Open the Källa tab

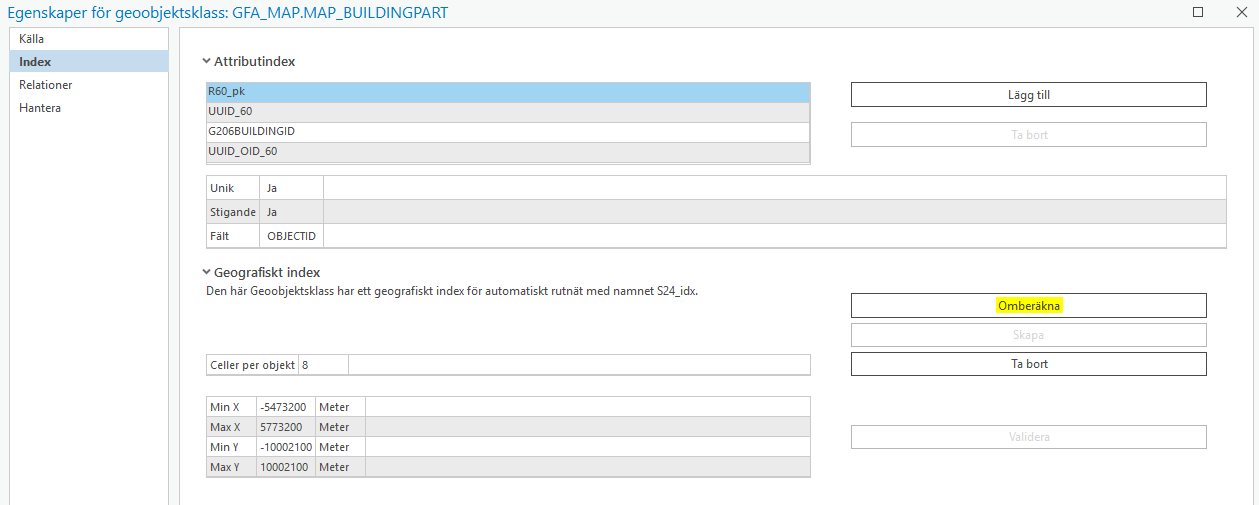[x=32, y=39]
